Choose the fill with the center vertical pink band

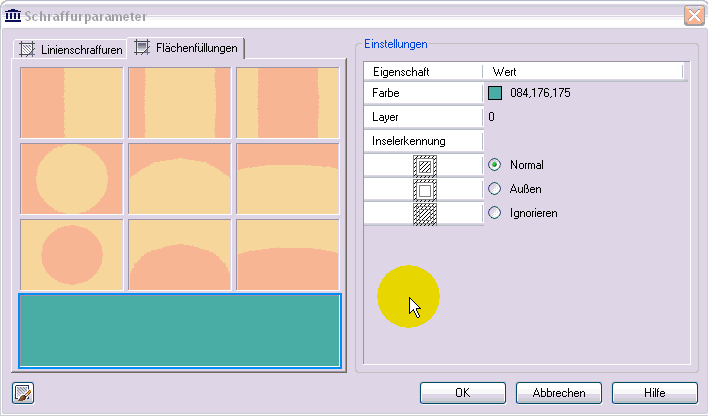pos(288,103)
